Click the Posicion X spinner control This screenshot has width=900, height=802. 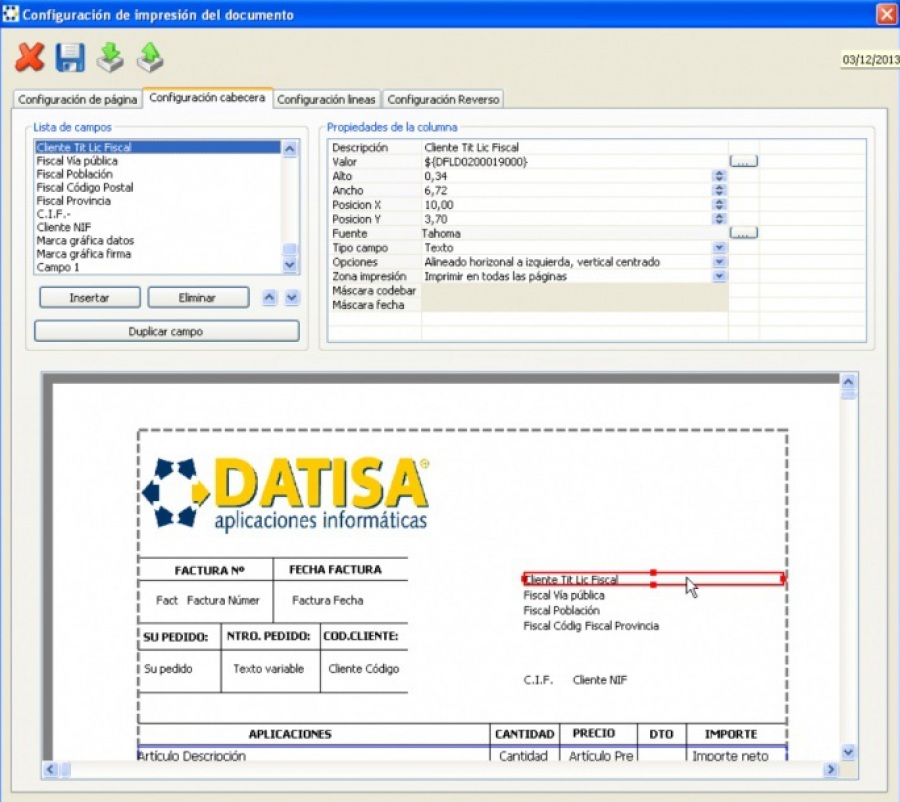(719, 204)
